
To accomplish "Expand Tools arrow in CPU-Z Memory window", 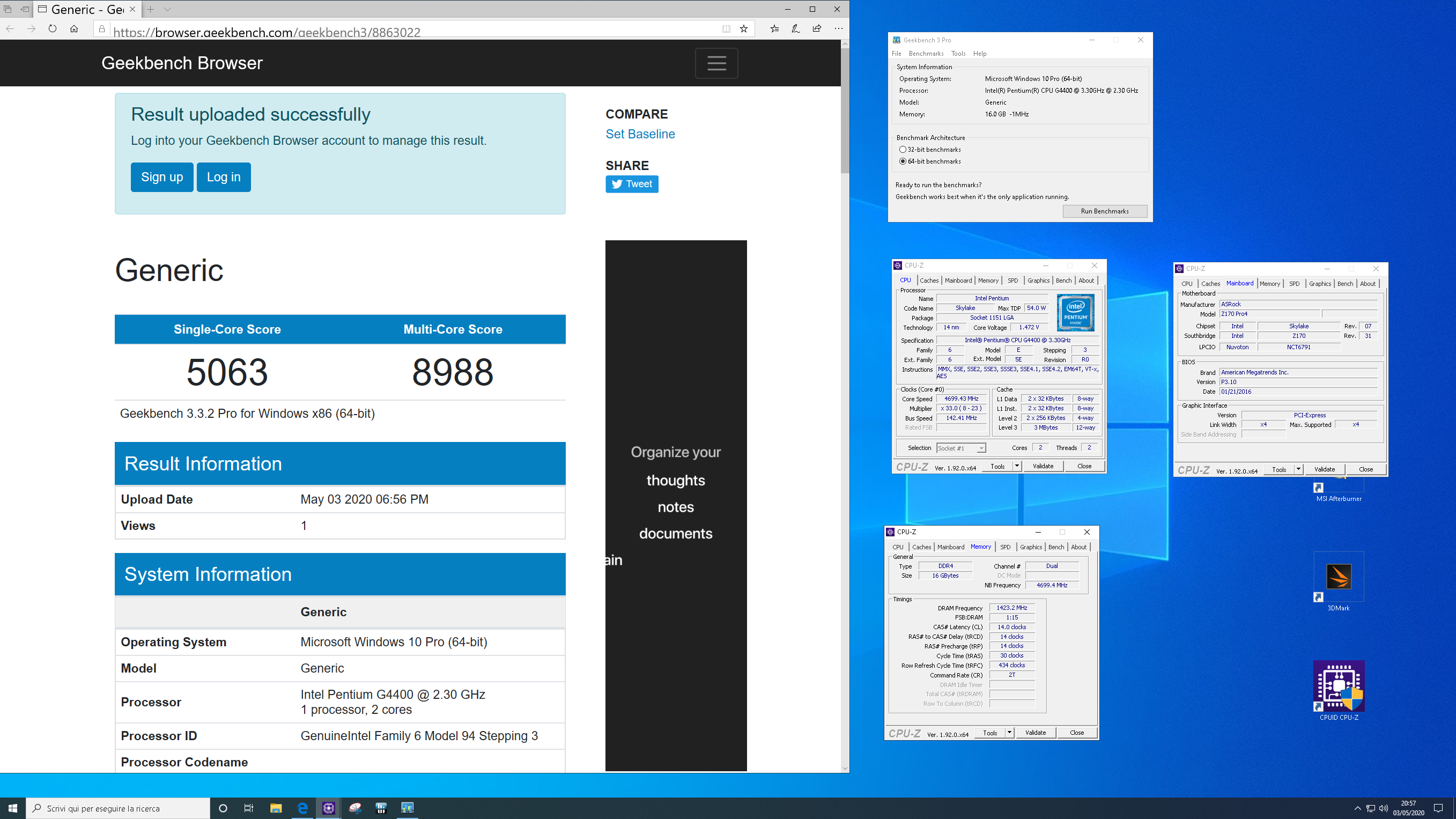I will [1009, 733].
